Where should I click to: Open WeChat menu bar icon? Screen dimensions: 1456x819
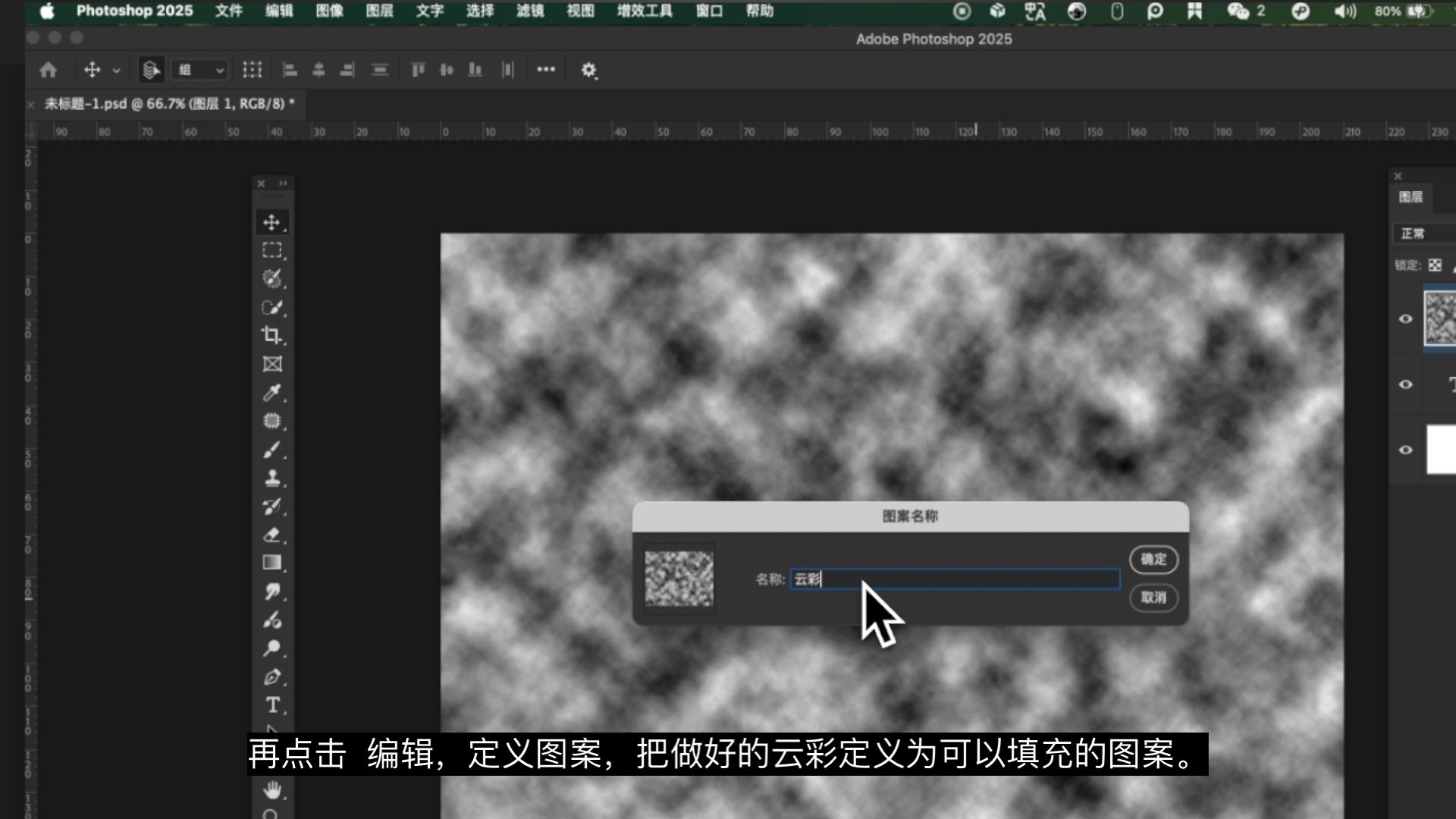click(1238, 11)
